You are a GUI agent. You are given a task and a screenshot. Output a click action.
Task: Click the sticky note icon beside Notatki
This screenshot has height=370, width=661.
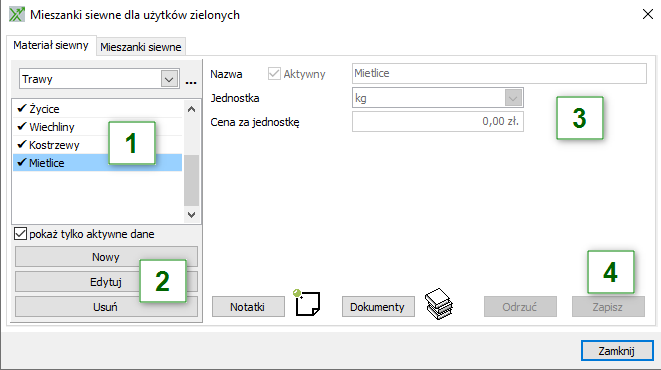307,303
